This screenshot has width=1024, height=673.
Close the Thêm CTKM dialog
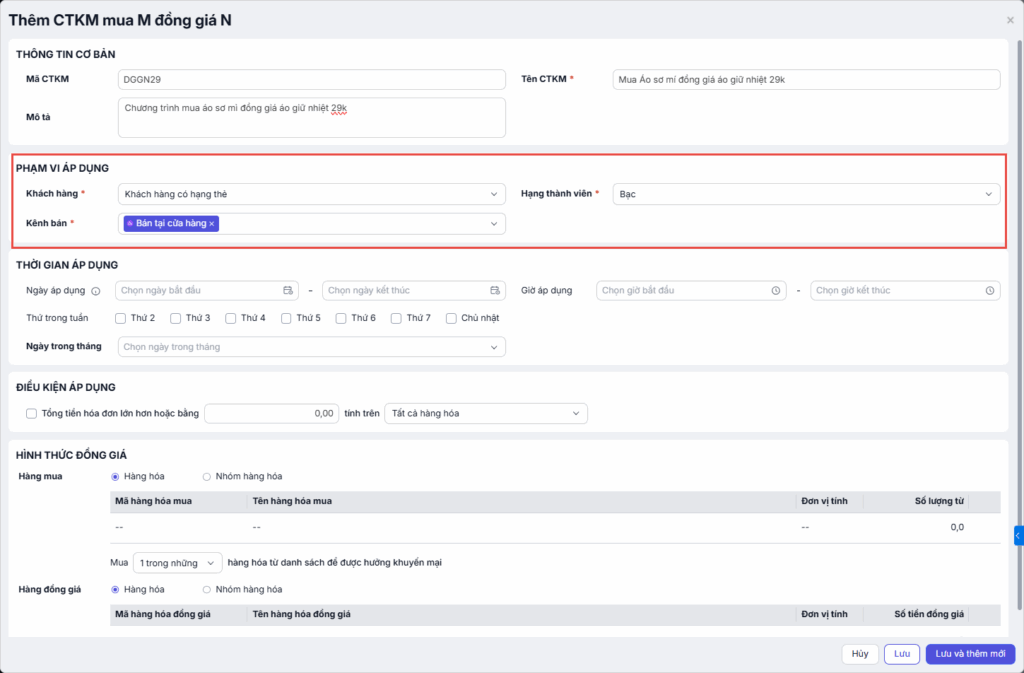pos(1010,20)
